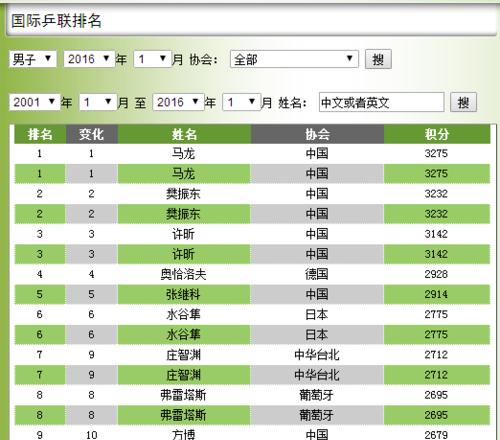Expand the month dropdown before 协会
This screenshot has width=500, height=440.
click(152, 59)
